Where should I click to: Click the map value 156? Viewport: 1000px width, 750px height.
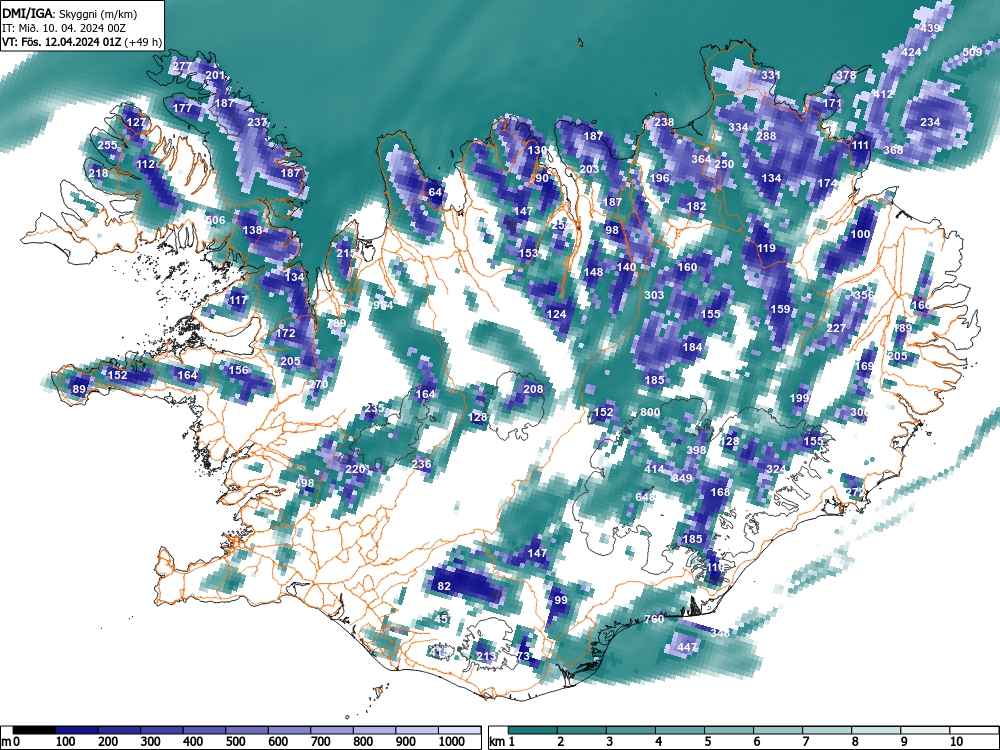[238, 370]
